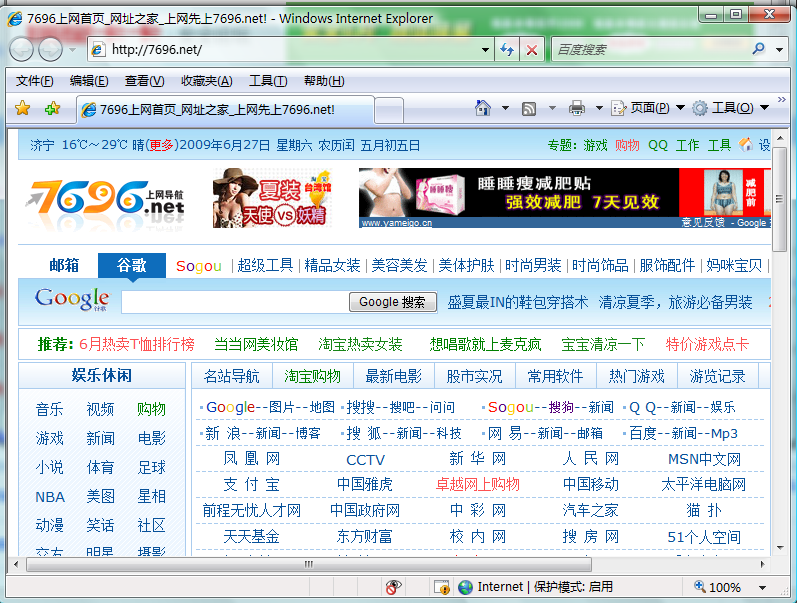
Task: Select the 常用软件 tab
Action: point(555,376)
